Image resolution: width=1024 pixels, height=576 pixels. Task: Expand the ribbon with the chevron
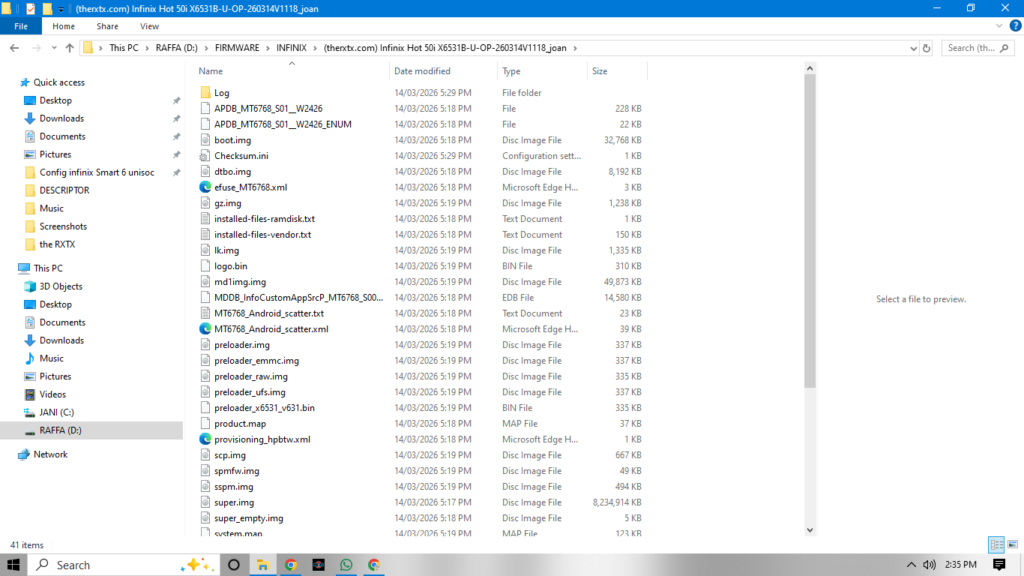click(1001, 26)
